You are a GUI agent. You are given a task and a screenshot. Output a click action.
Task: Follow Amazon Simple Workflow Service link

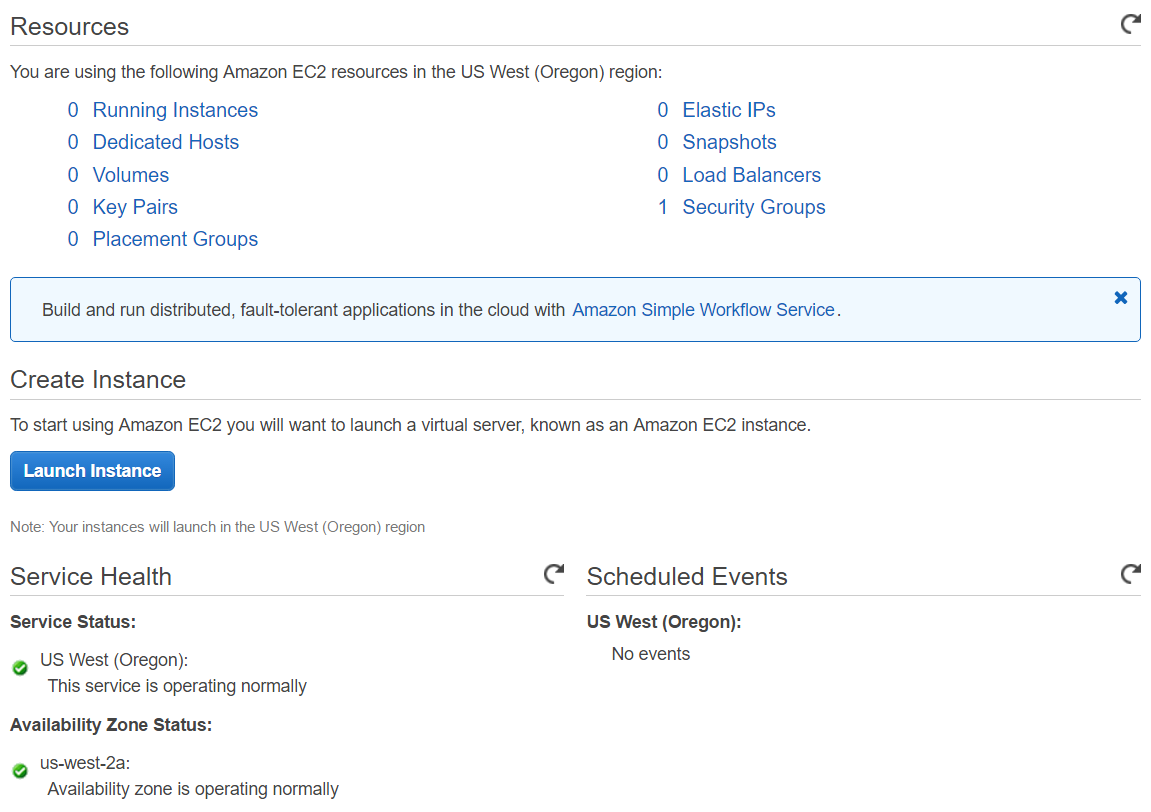pyautogui.click(x=703, y=310)
